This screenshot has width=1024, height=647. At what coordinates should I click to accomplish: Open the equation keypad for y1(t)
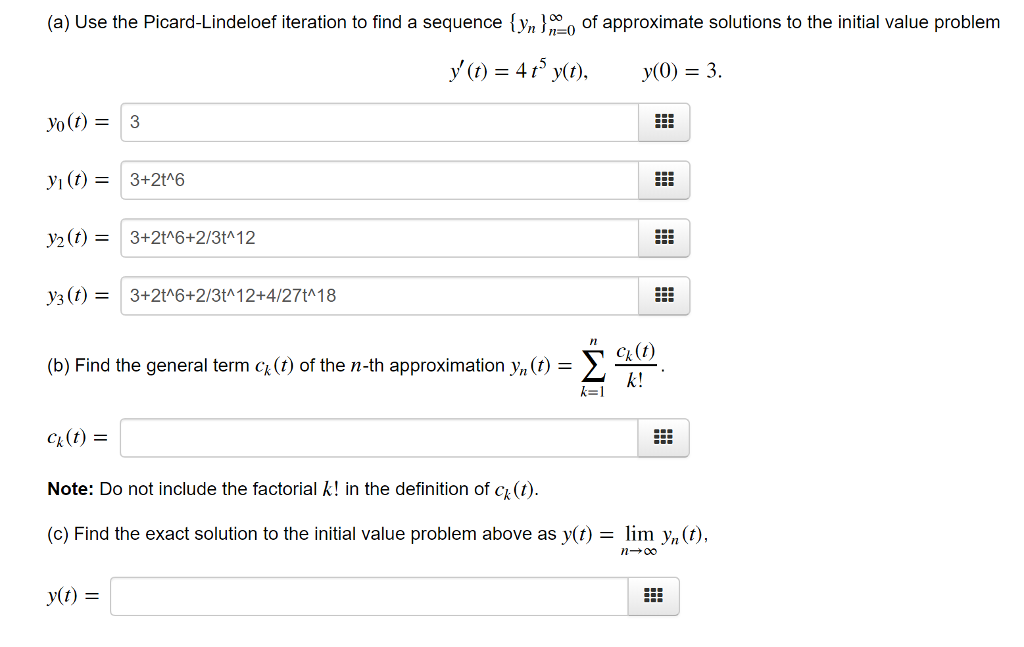[x=662, y=180]
